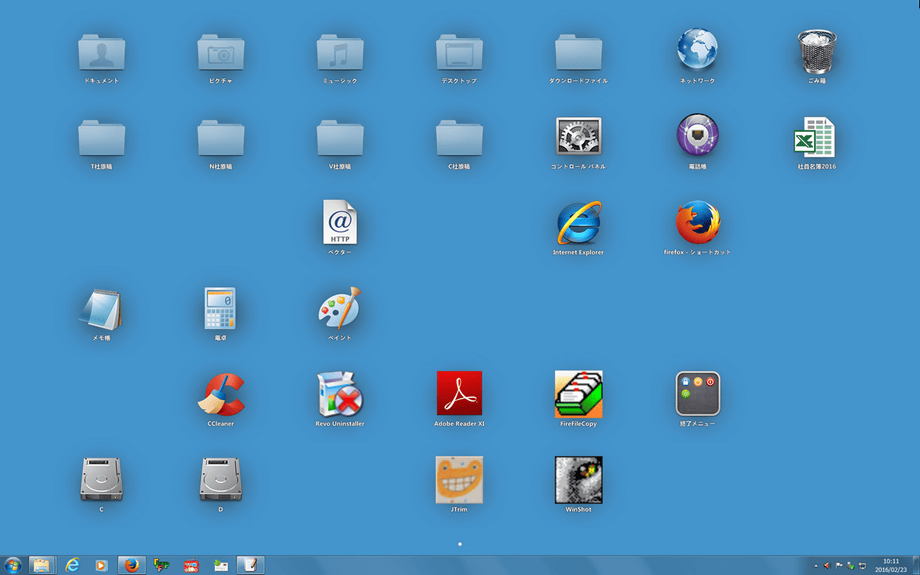
Task: Open the ミュージック music folder
Action: [340, 52]
